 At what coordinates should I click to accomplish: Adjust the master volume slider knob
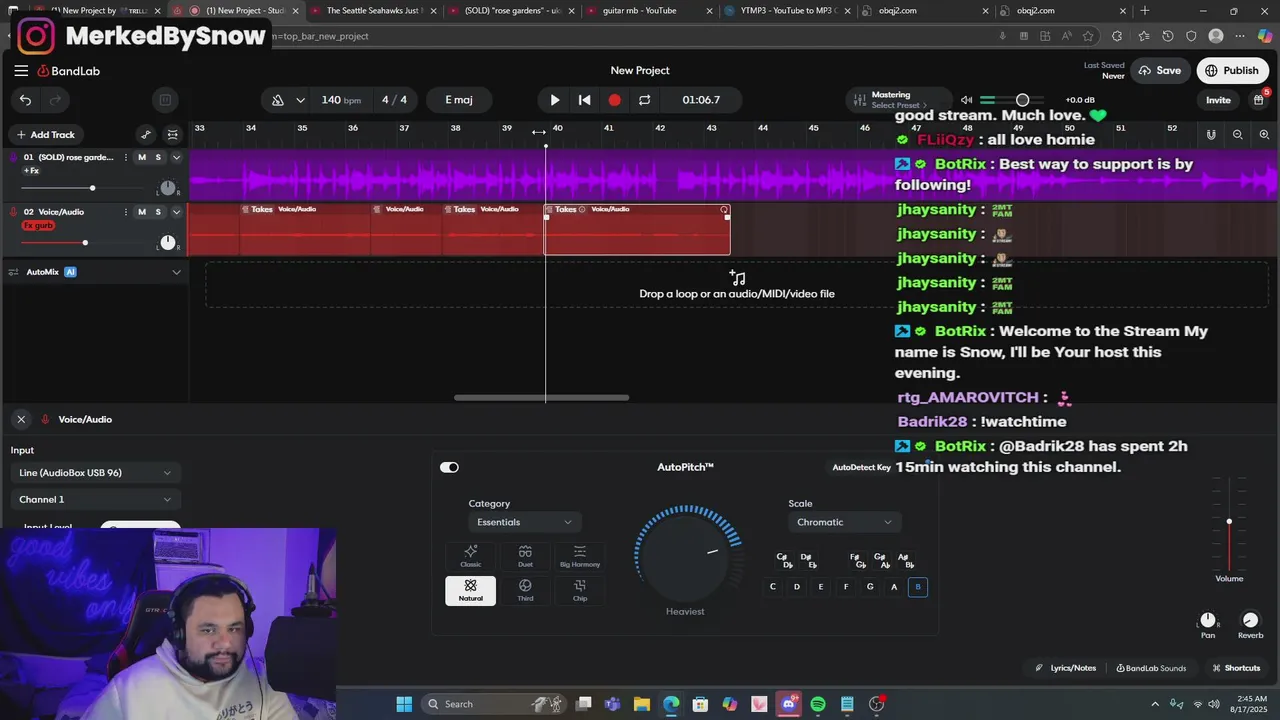tap(1022, 100)
